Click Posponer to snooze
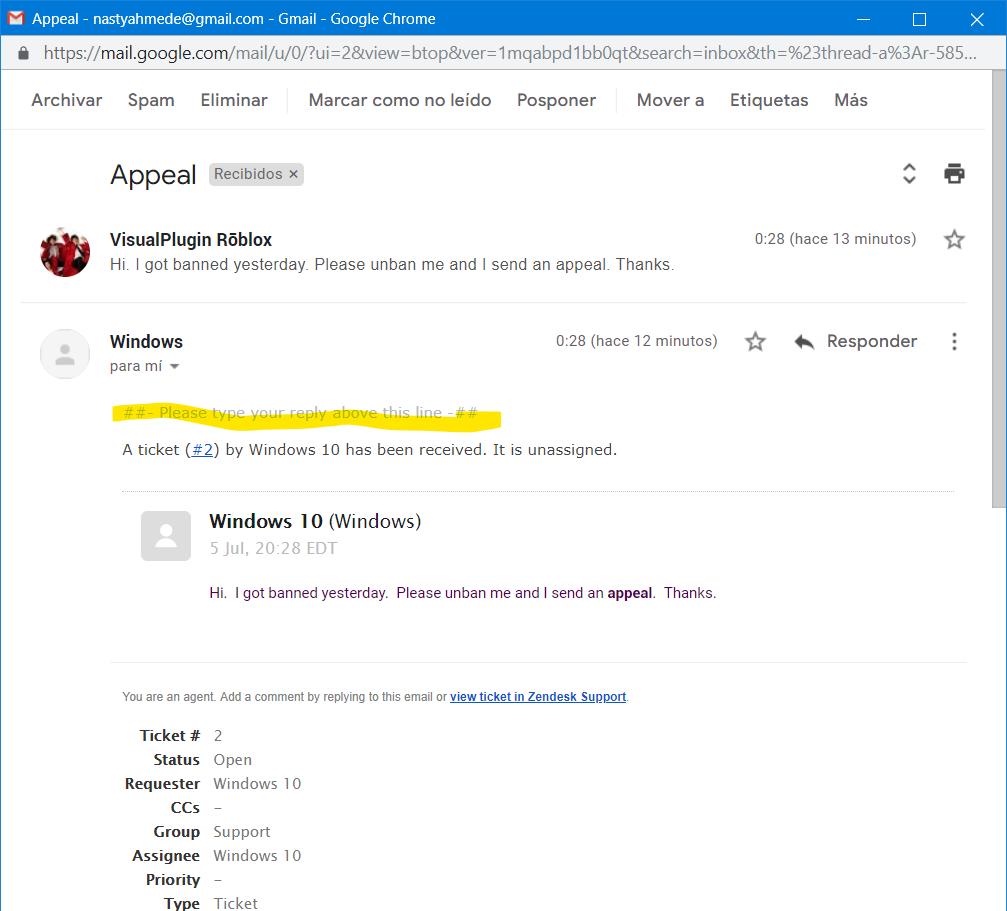 tap(556, 100)
